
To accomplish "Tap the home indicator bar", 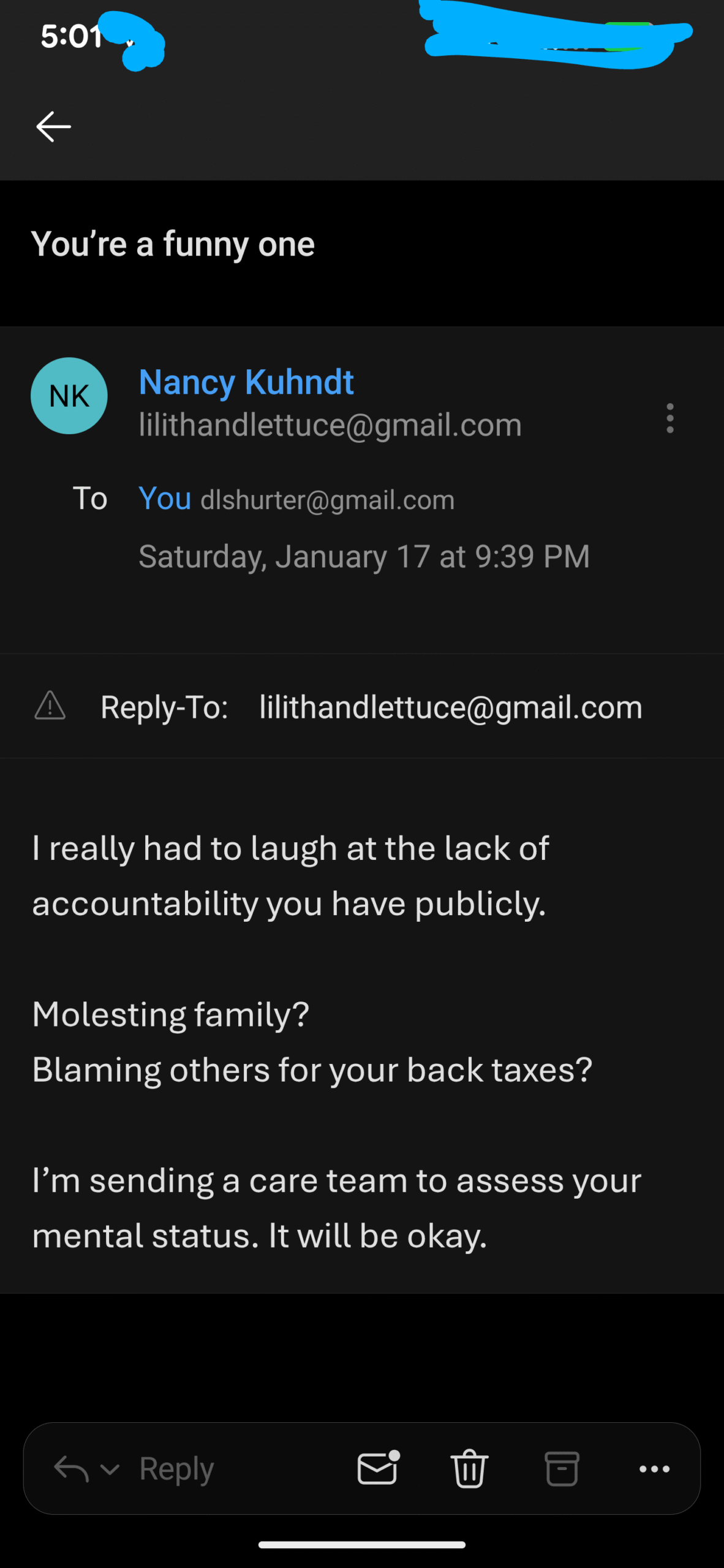I will [362, 1544].
